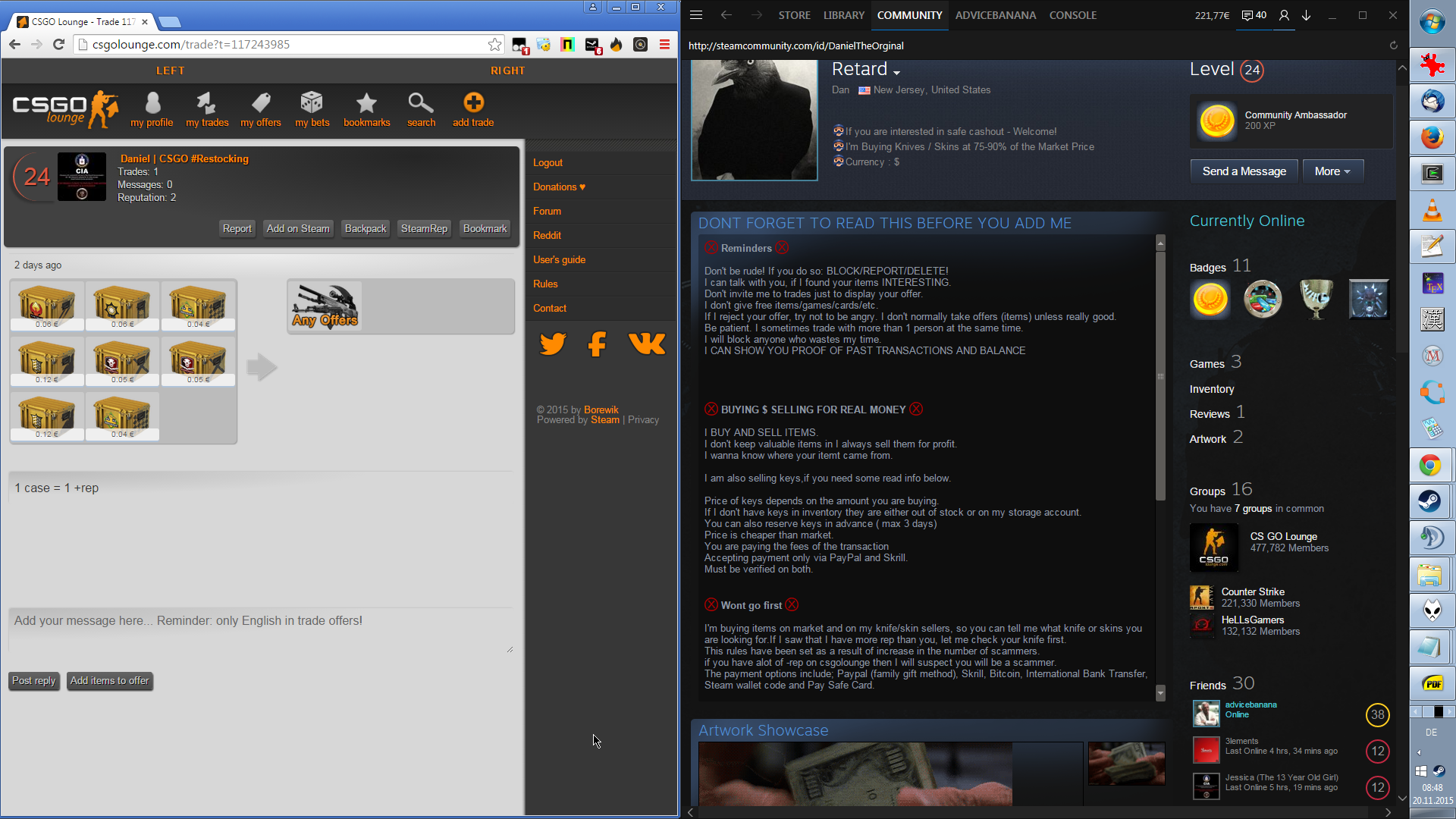Screen dimensions: 1456x819
Task: Click the 'my profile' icon
Action: point(152,103)
